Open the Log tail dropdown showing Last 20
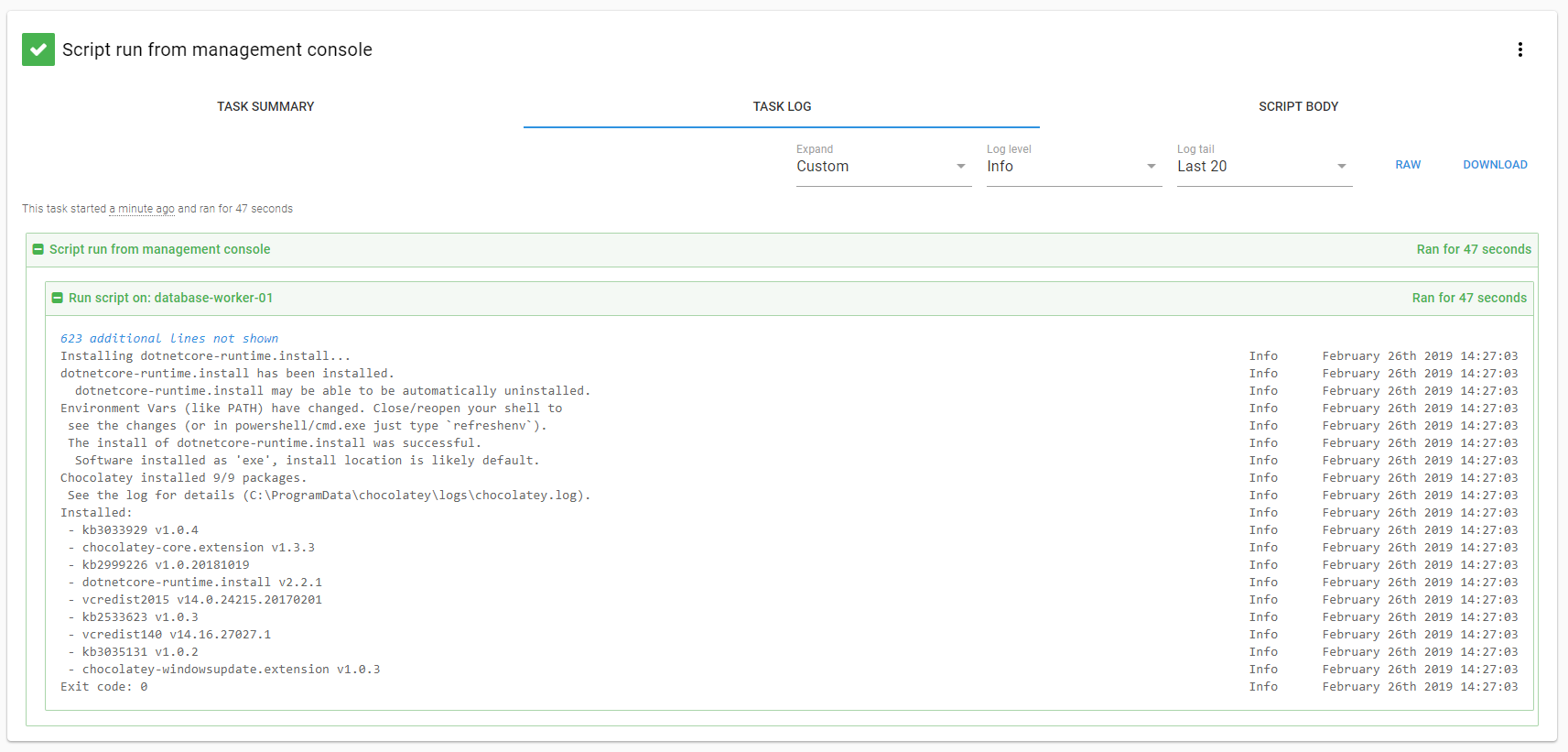Screen dimensions: 1568x752 click(x=1263, y=166)
